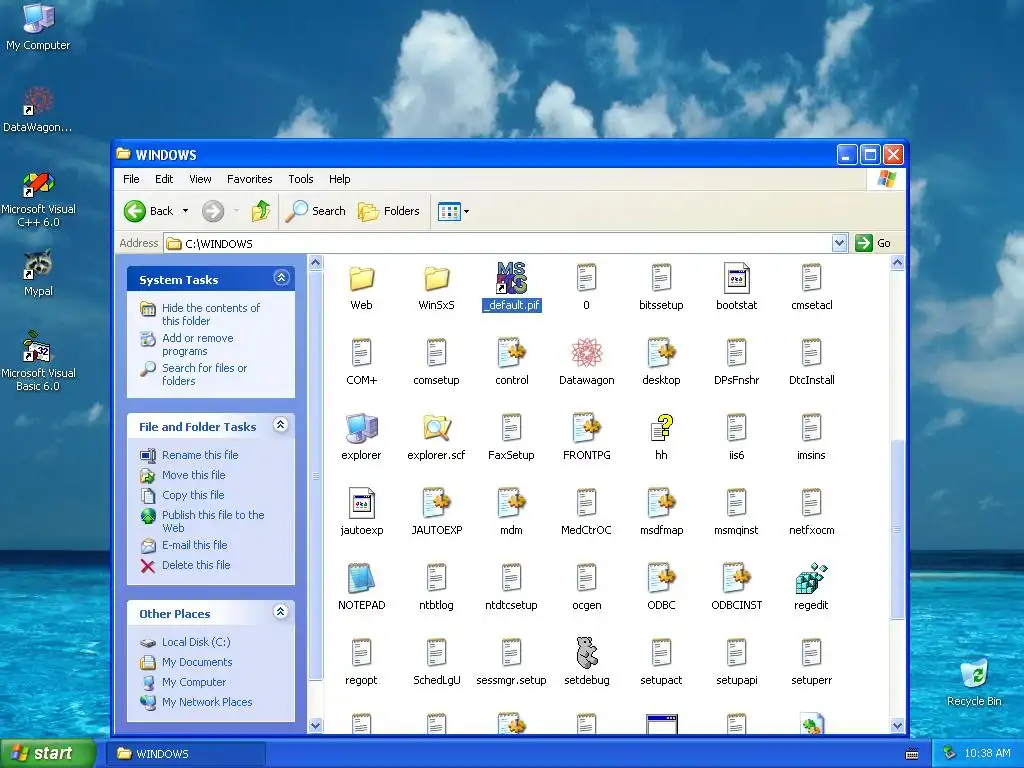Select Microsoft Visual C++ 6.0 desktop icon
This screenshot has width=1024, height=768.
38,199
